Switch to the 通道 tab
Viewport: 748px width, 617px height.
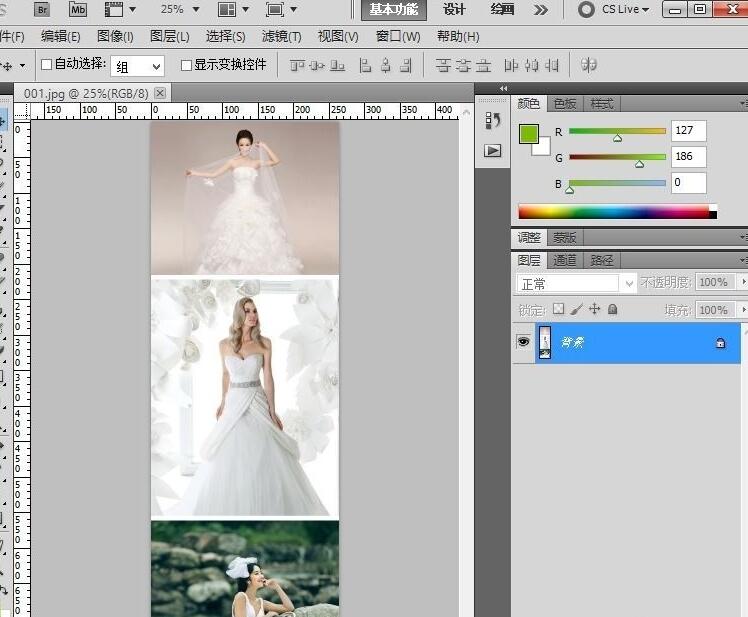pos(565,260)
